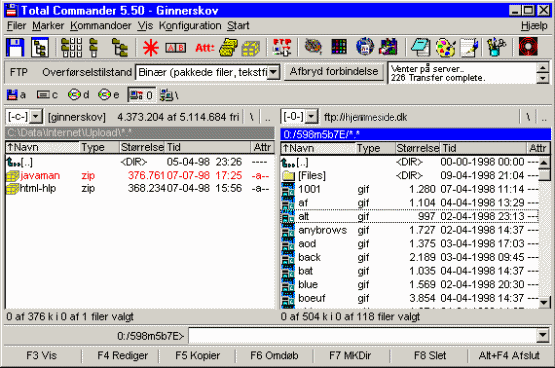Select the [Files] folder in right panel
The height and width of the screenshot is (368, 555).
click(x=410, y=176)
